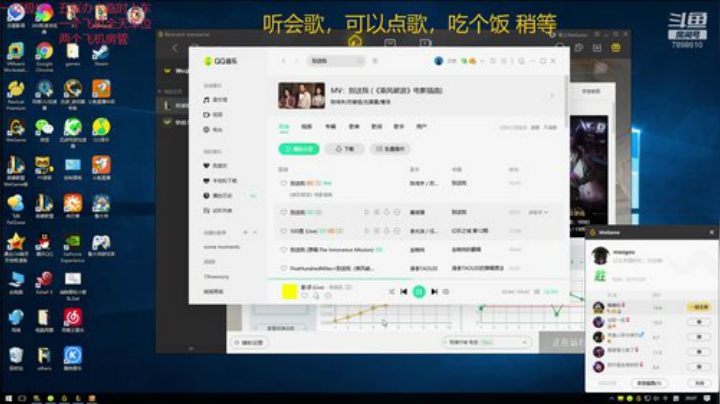Open more options for the second song row

click(x=397, y=212)
